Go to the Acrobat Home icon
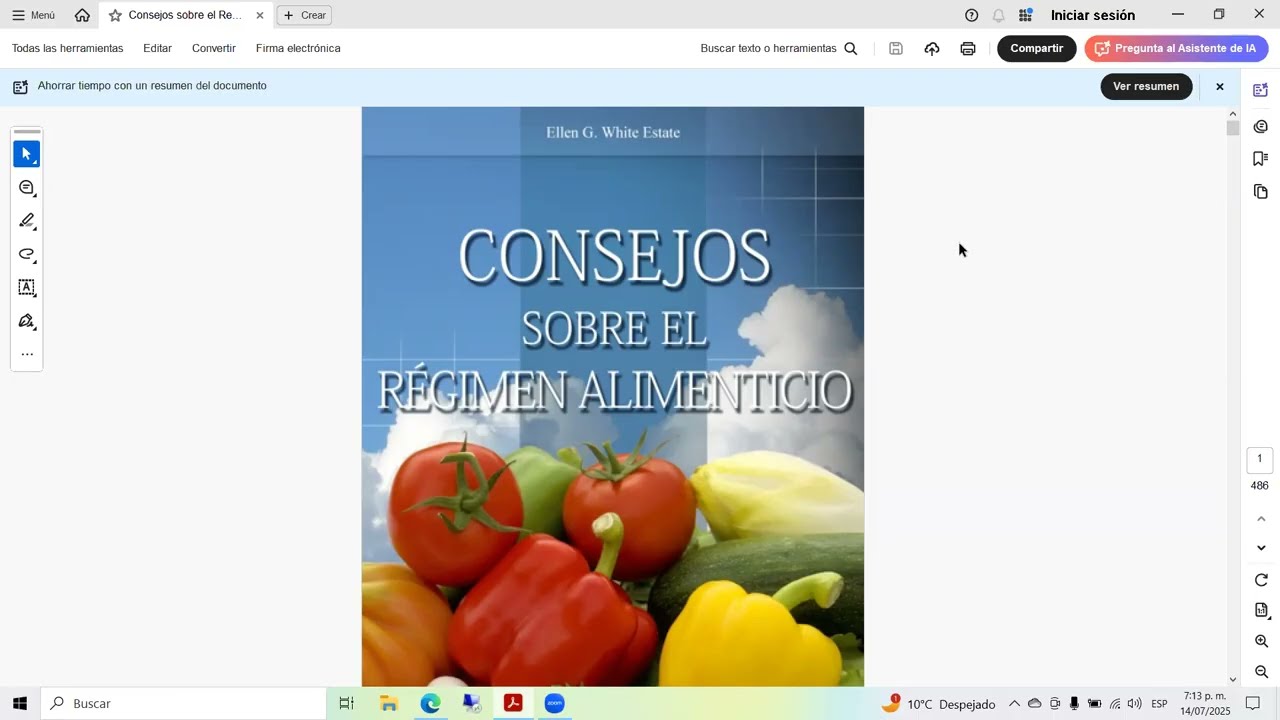The image size is (1280, 720). pyautogui.click(x=82, y=15)
